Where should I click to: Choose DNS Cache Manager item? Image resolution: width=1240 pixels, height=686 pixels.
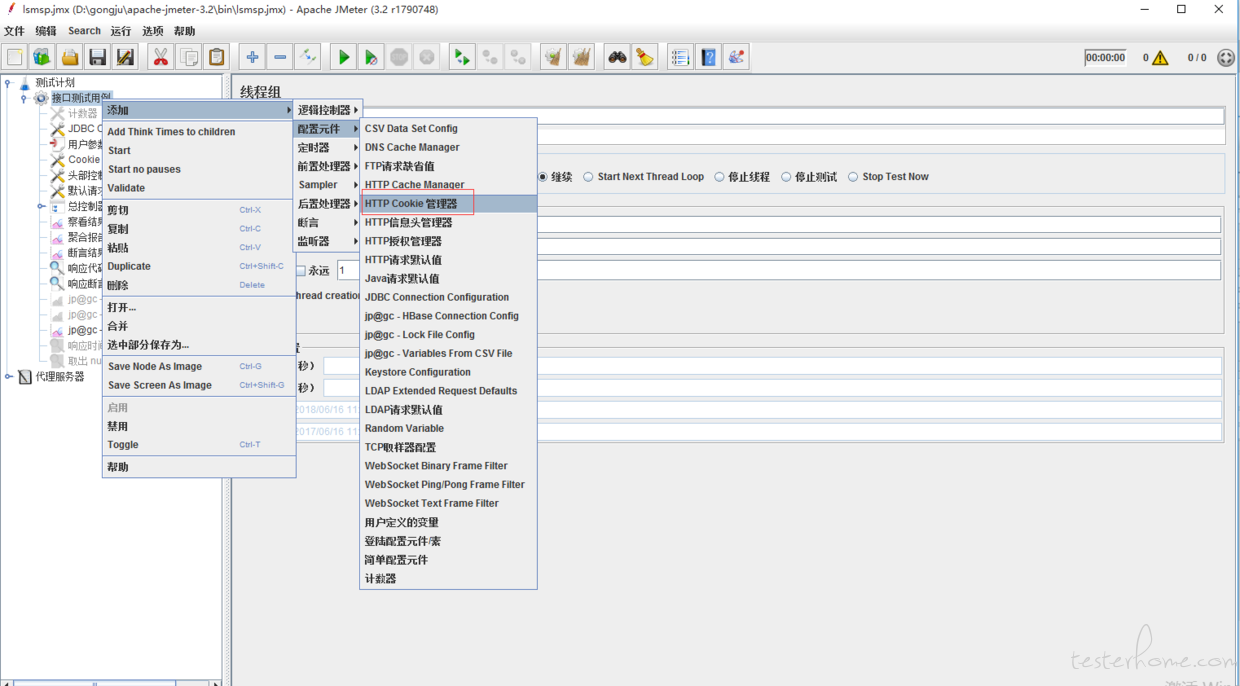[x=448, y=148]
